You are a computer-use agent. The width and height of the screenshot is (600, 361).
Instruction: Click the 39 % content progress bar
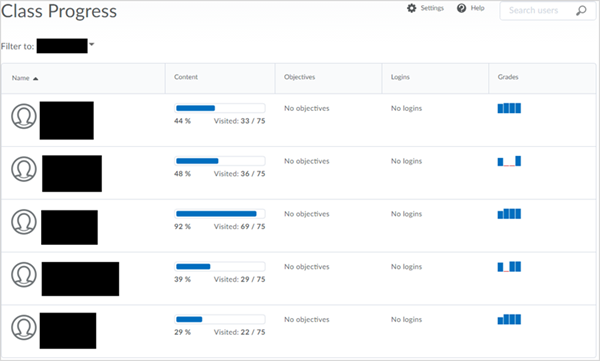[x=220, y=266]
